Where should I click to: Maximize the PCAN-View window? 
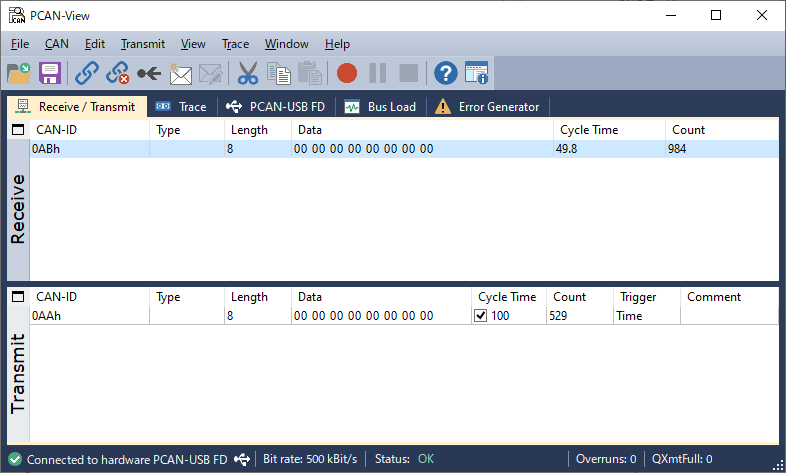(x=716, y=16)
